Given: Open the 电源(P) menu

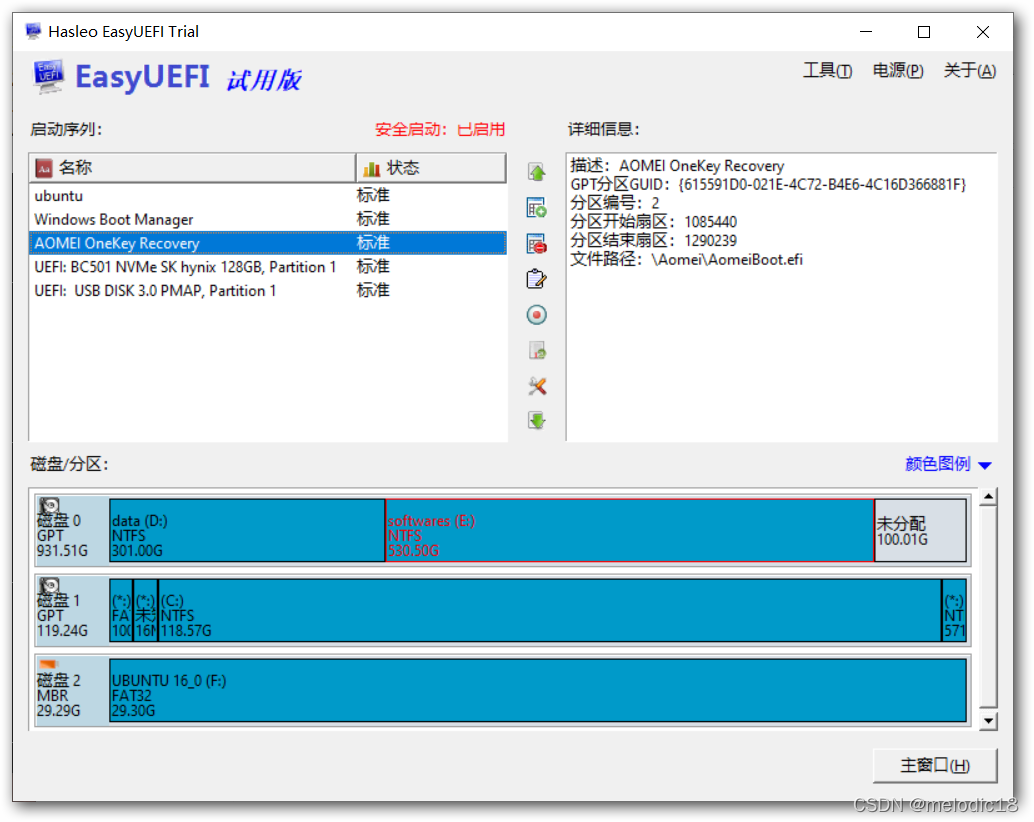Looking at the screenshot, I should (897, 71).
